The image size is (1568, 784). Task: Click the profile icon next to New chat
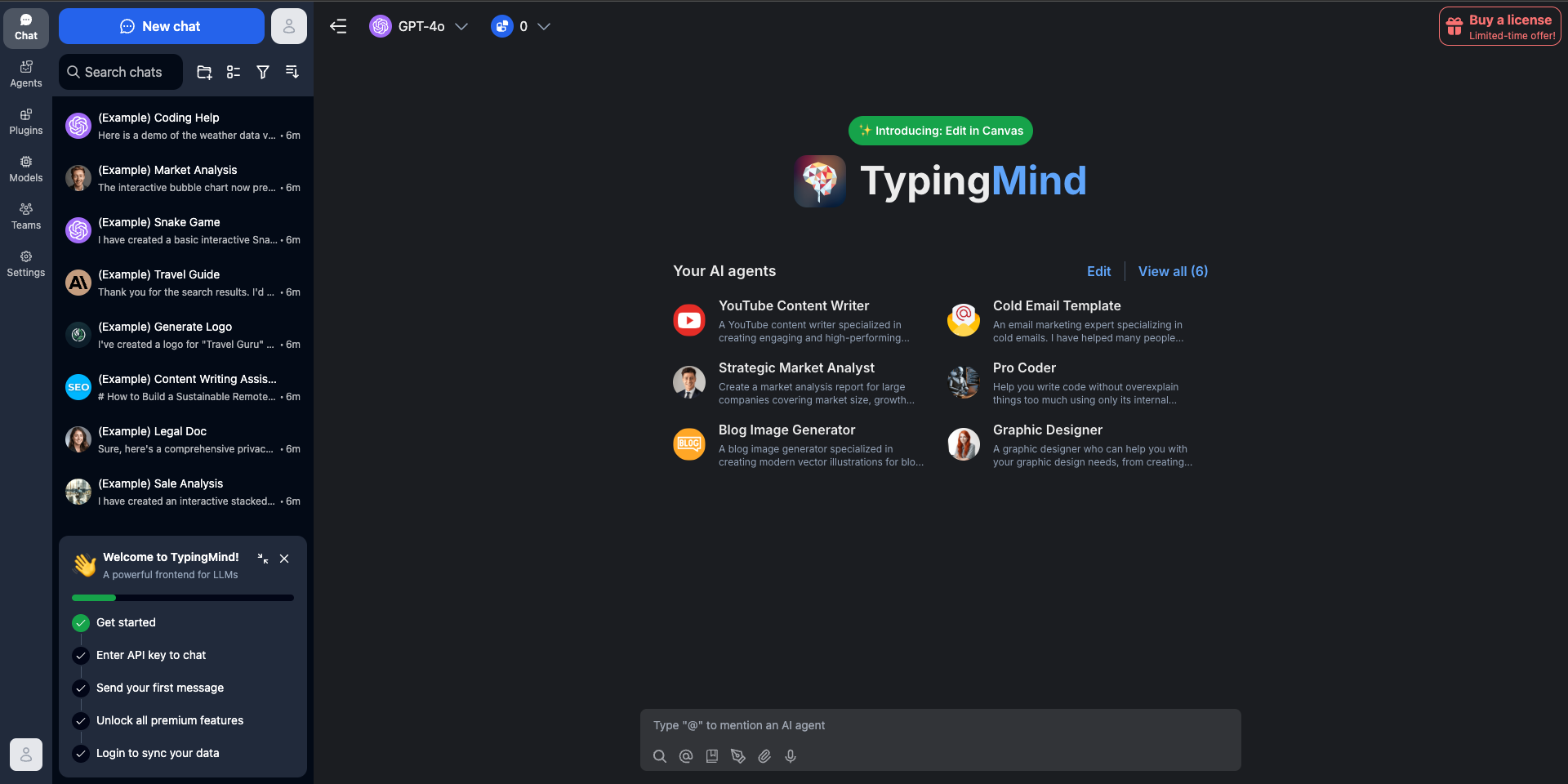[289, 26]
